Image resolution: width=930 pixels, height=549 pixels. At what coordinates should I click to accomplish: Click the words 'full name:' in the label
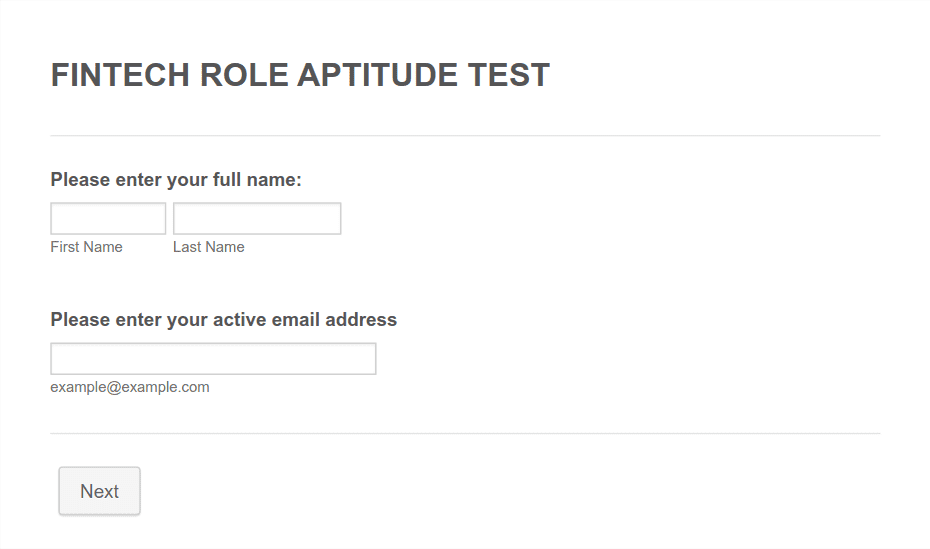[257, 180]
